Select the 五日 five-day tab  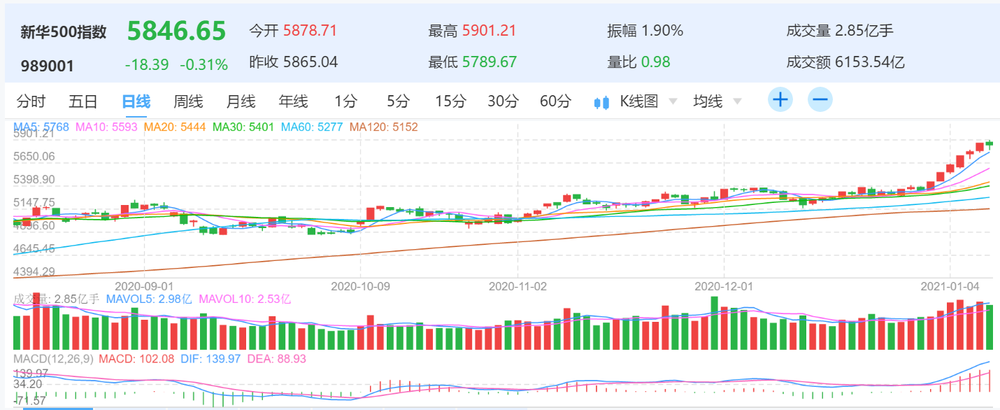pyautogui.click(x=83, y=101)
